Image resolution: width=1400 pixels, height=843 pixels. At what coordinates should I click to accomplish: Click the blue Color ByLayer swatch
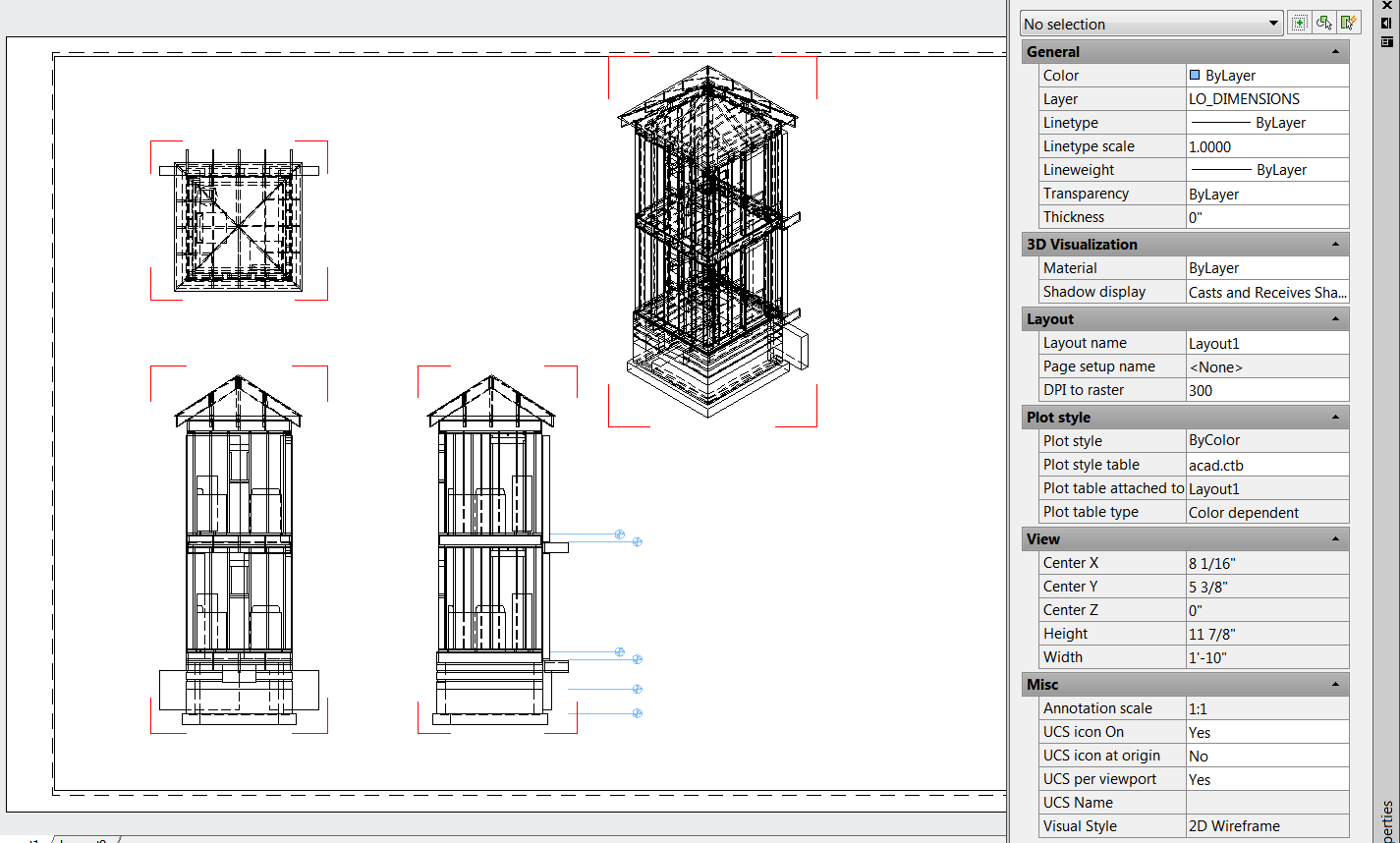tap(1194, 75)
